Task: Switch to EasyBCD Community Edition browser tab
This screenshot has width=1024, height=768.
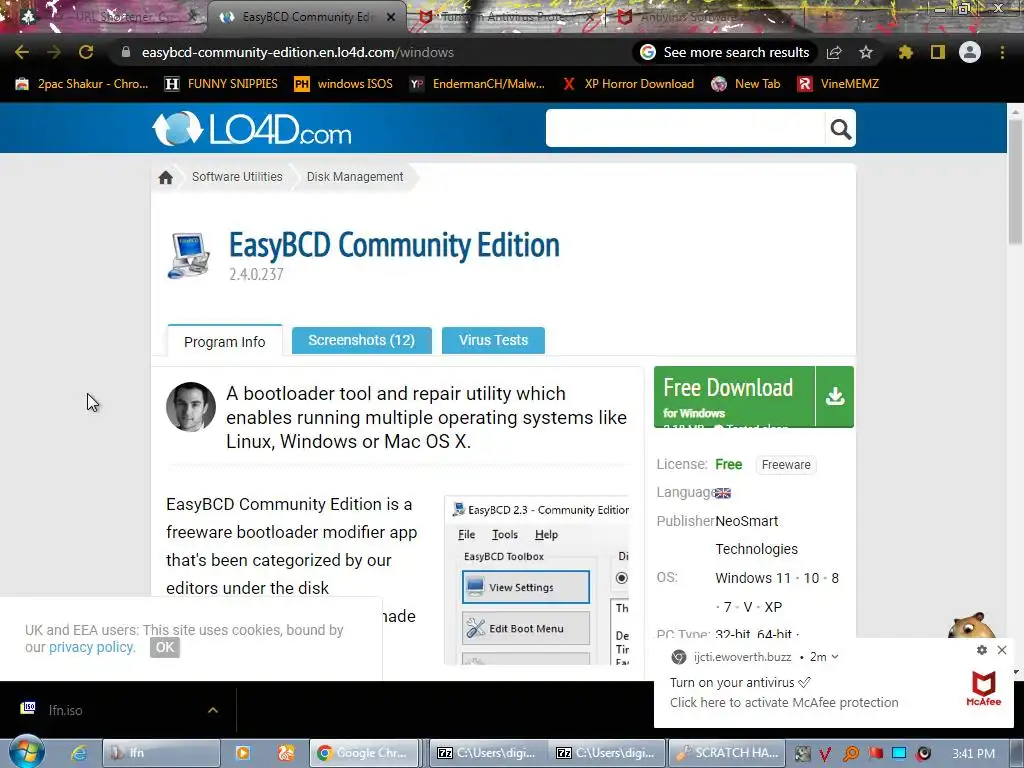Action: pos(306,17)
